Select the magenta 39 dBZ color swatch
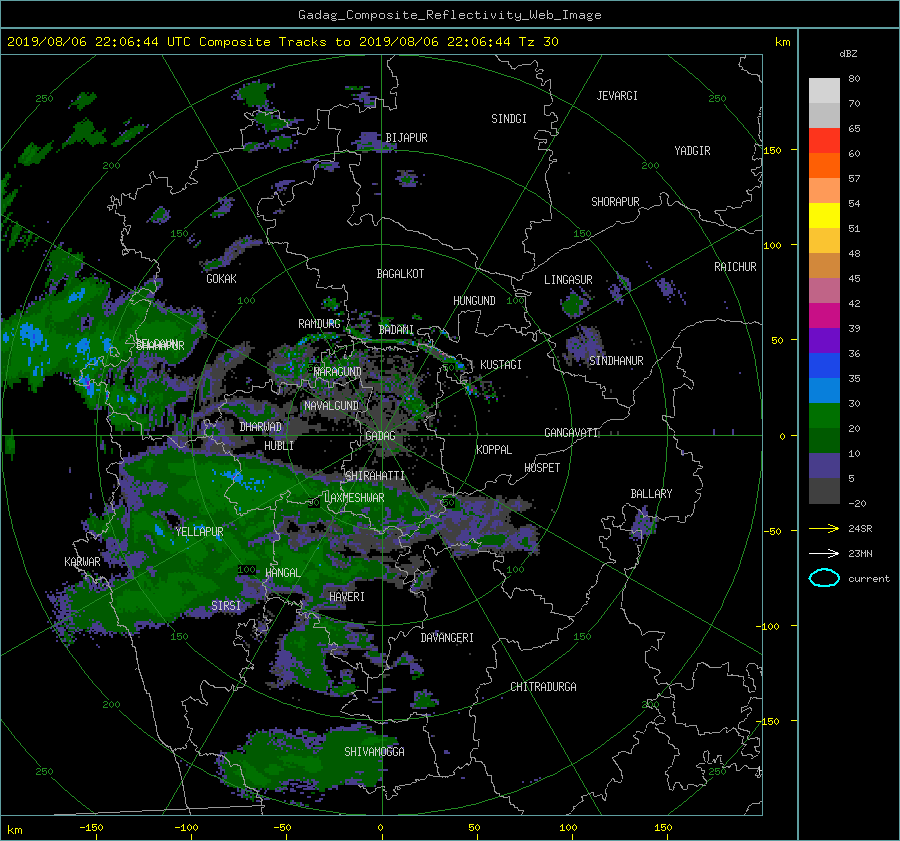This screenshot has height=841, width=900. 824,316
